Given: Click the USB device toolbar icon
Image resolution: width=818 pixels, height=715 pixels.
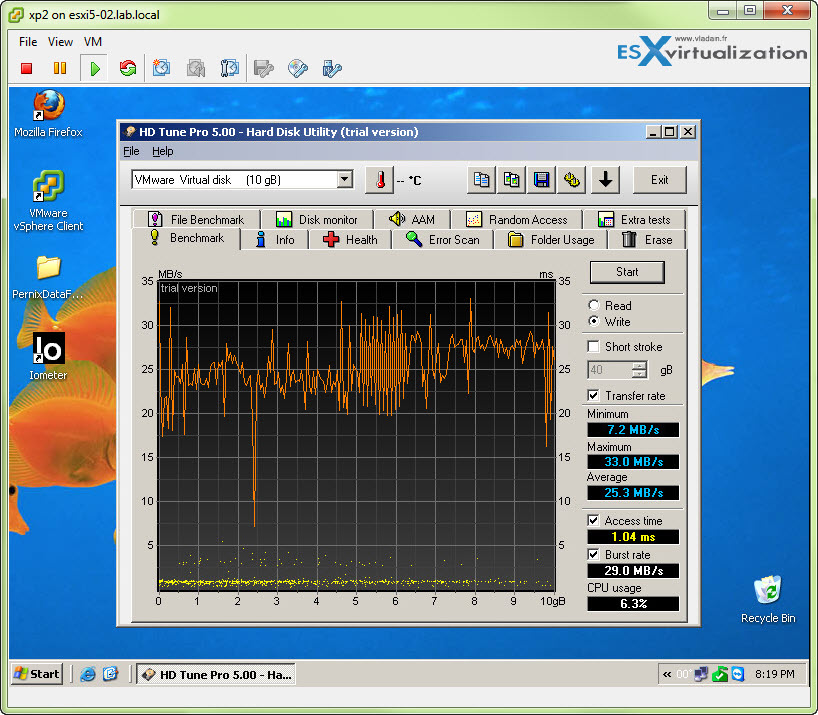Looking at the screenshot, I should [332, 68].
